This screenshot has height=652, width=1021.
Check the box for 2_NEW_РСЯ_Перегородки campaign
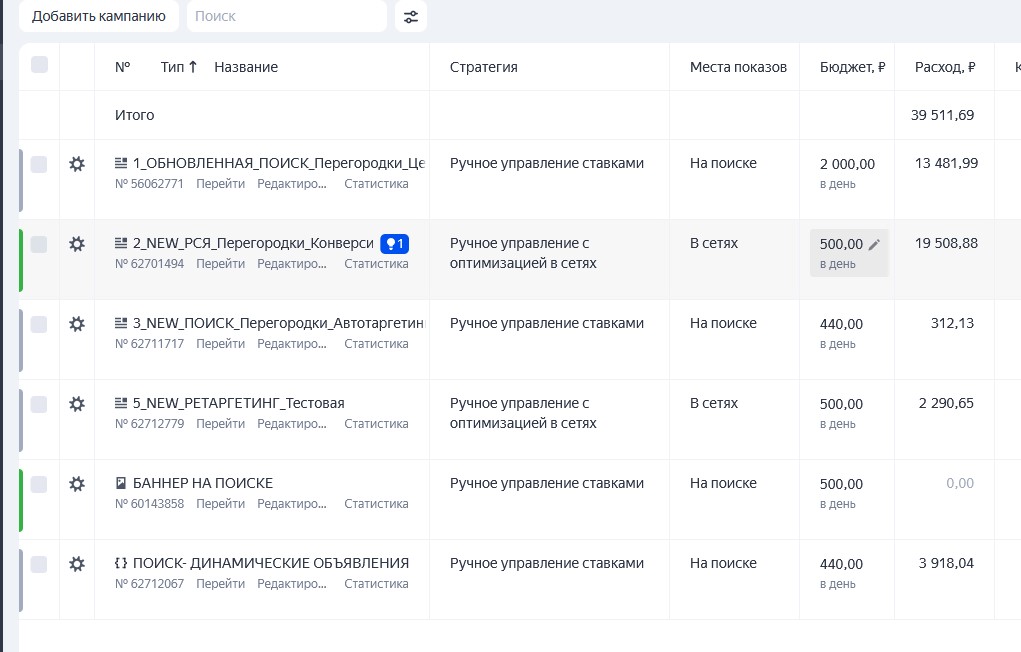coord(39,244)
